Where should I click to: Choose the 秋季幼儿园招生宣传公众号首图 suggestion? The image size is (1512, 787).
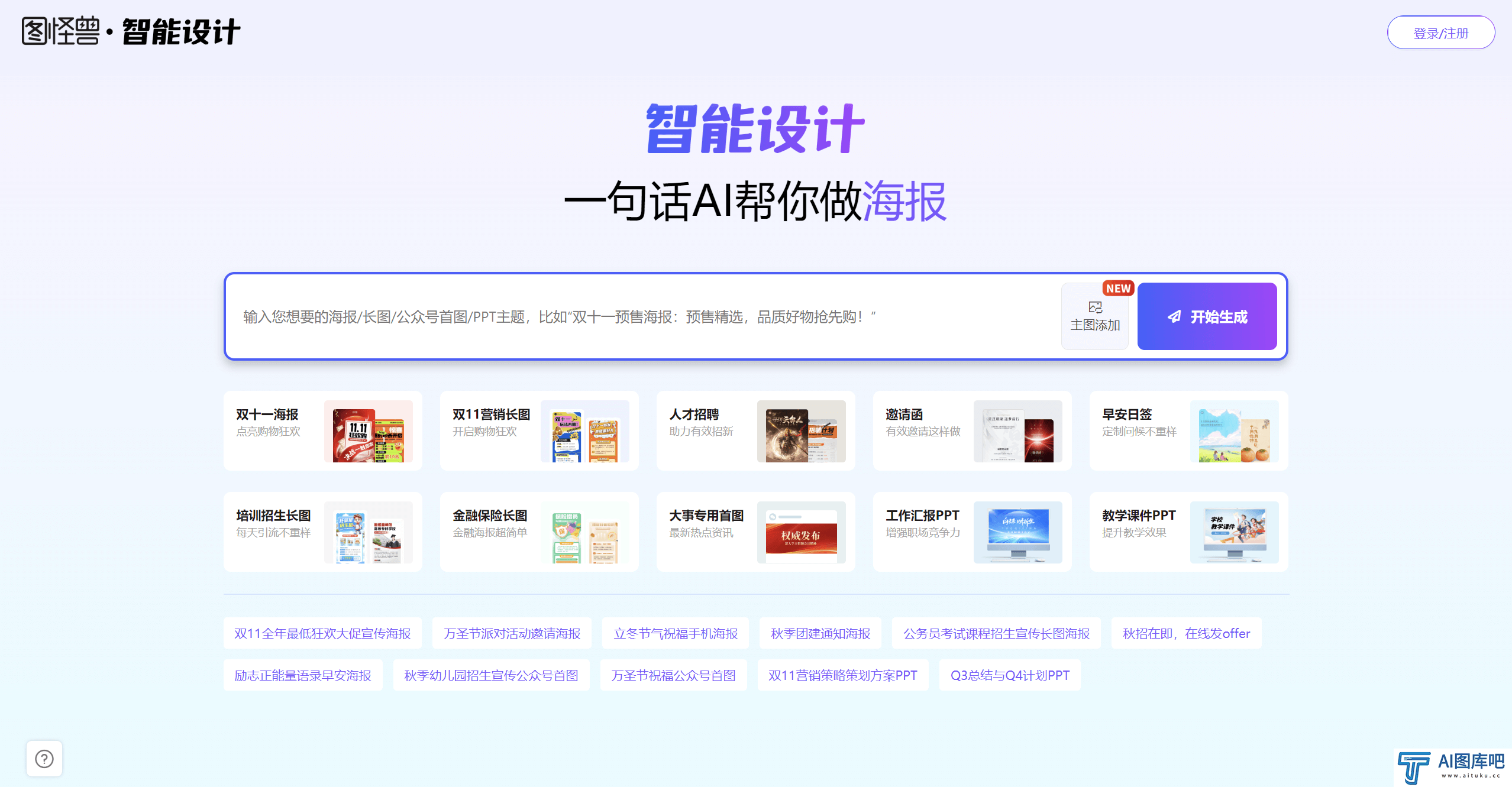(x=491, y=675)
